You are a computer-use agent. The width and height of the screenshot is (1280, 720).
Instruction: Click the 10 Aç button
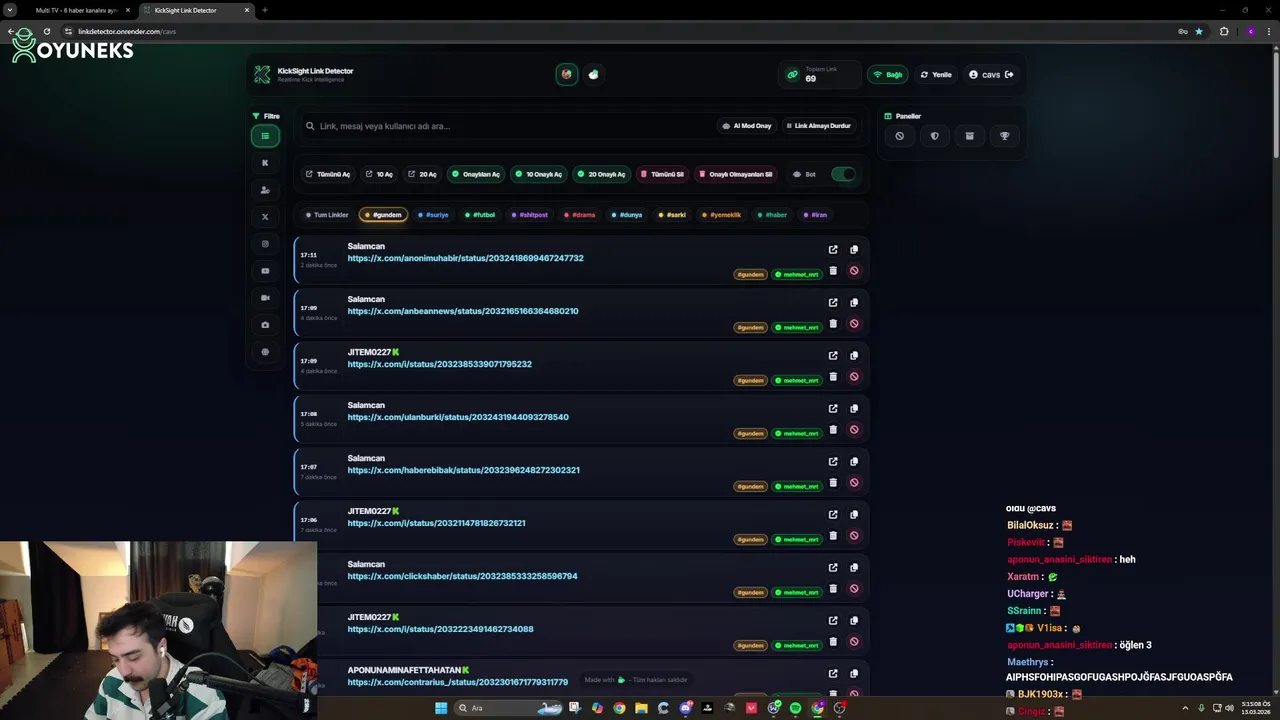[379, 174]
